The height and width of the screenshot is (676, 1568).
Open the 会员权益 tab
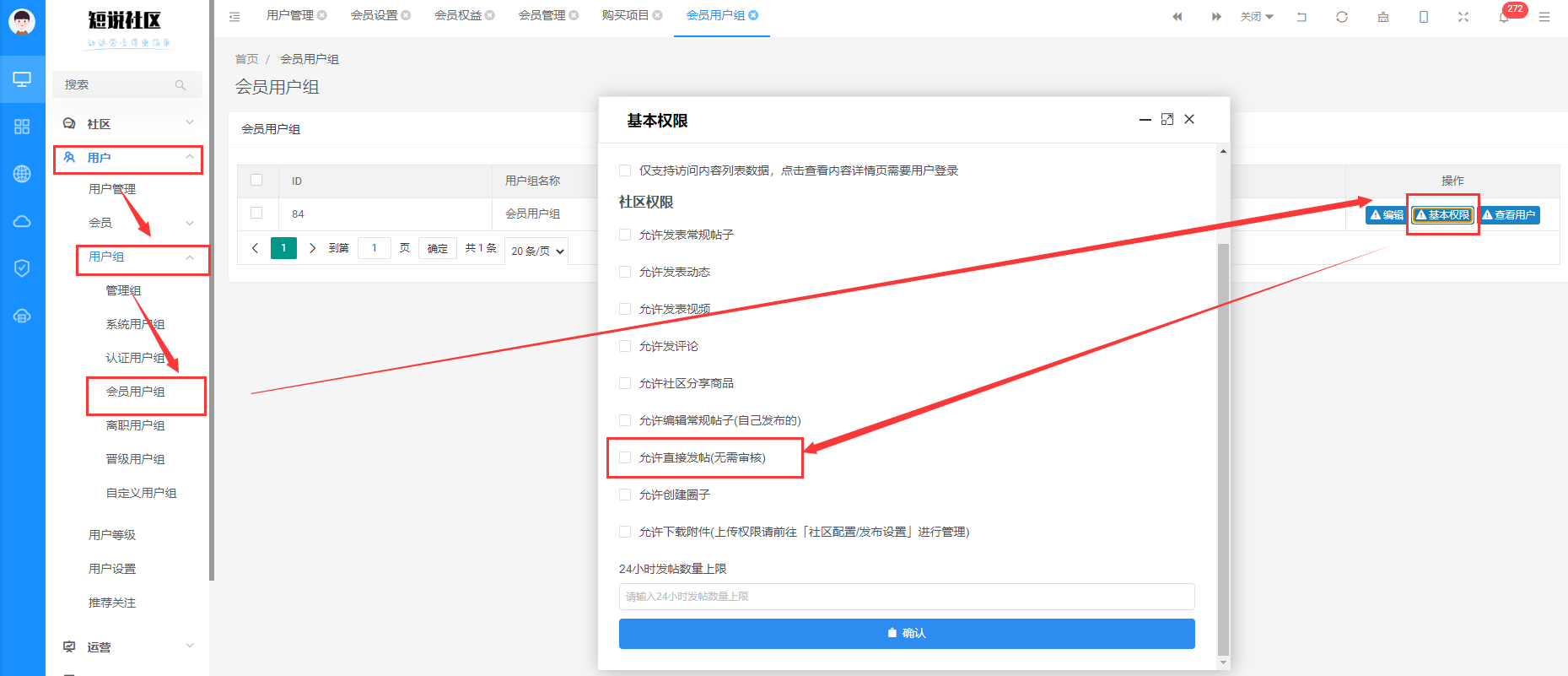point(457,15)
